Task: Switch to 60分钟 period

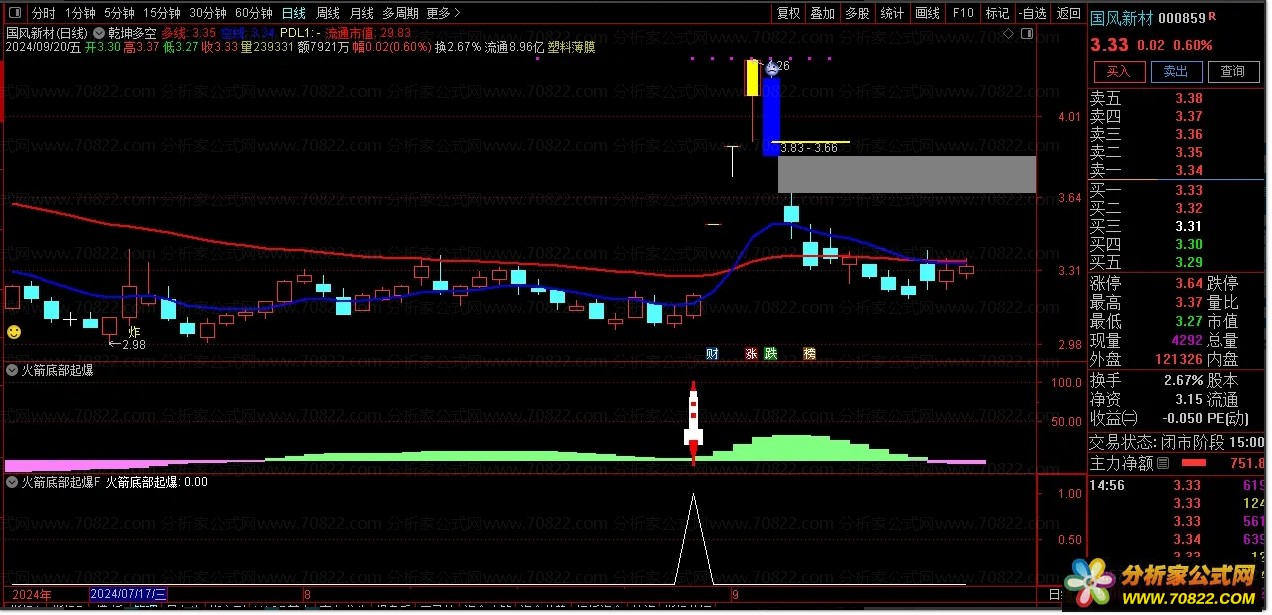Action: (253, 14)
